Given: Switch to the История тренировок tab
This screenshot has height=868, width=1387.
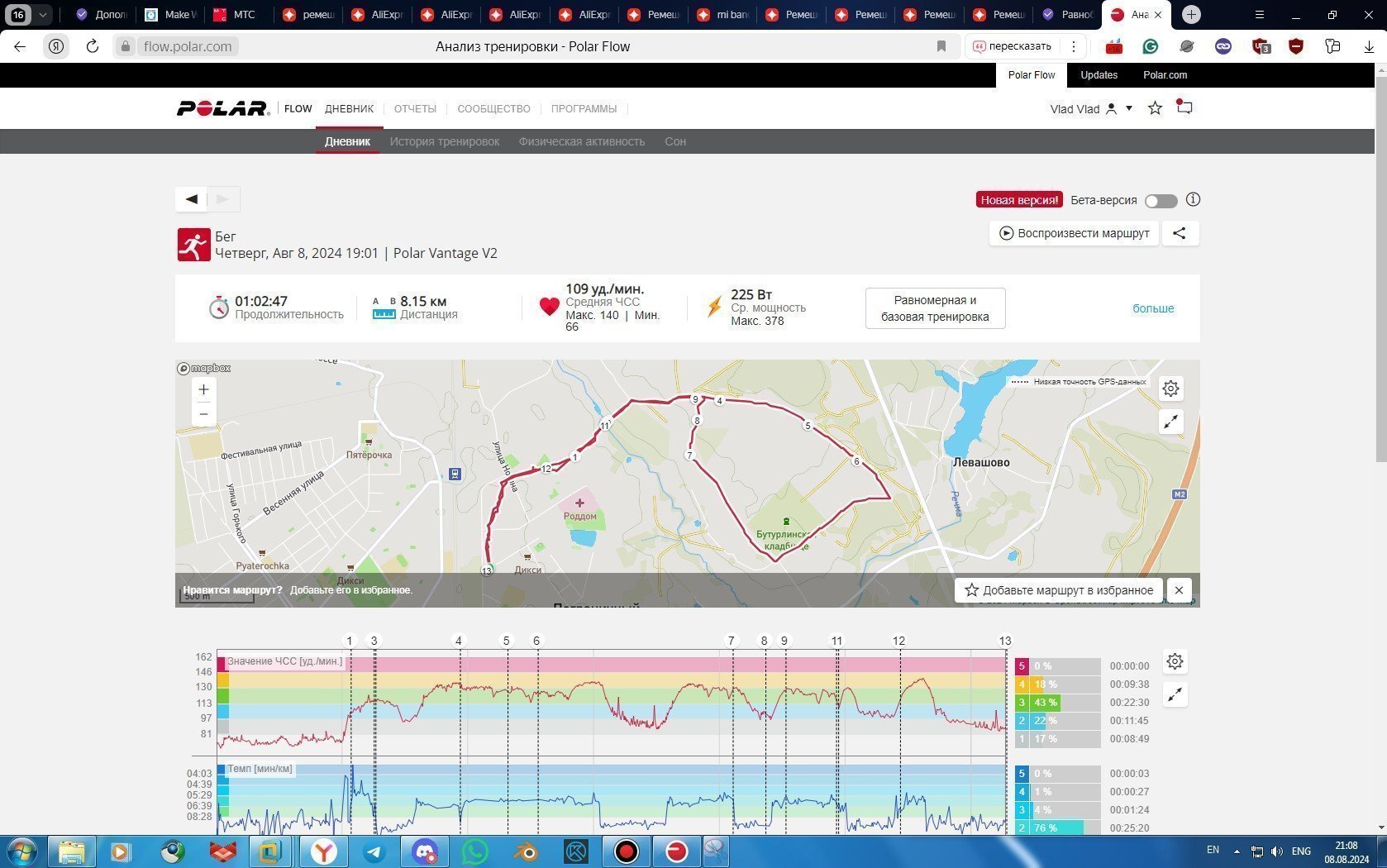Looking at the screenshot, I should coord(445,141).
